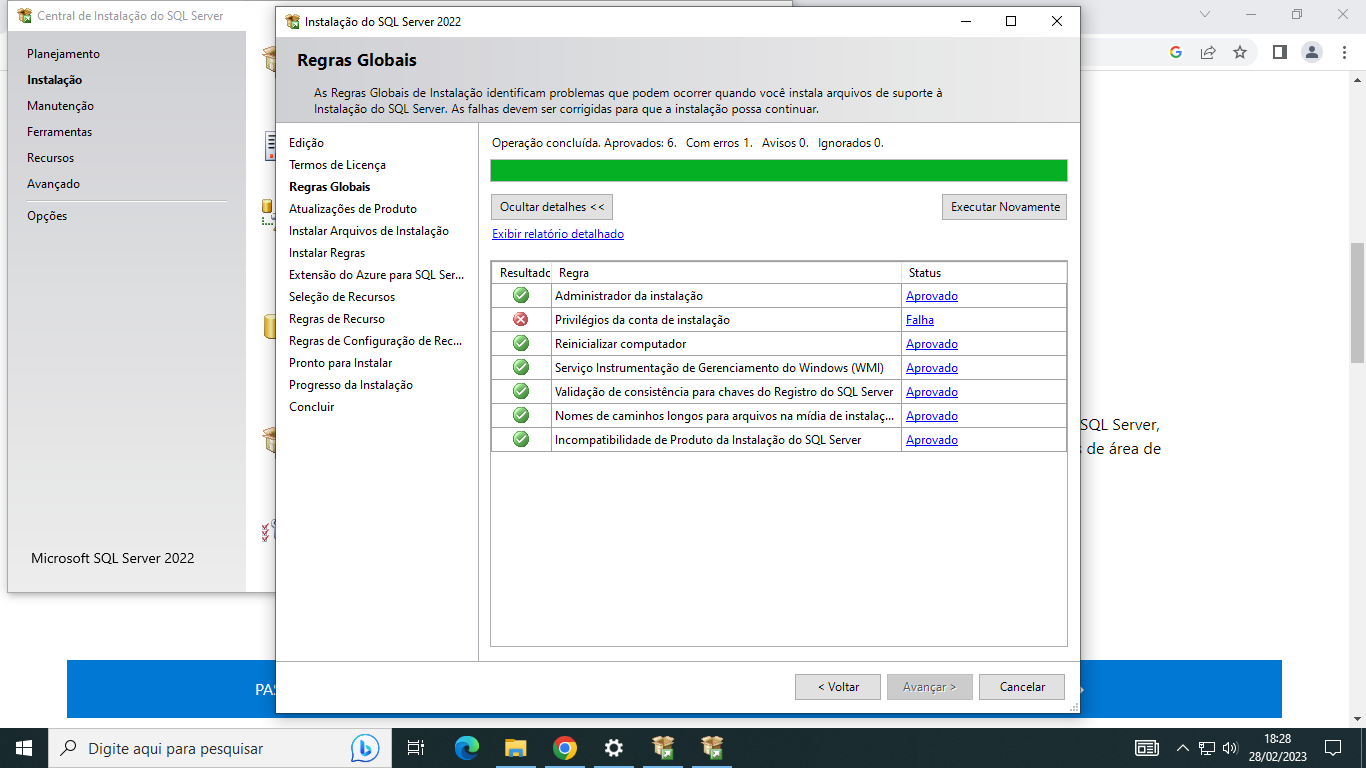Image resolution: width=1366 pixels, height=768 pixels.
Task: Open Falha status link
Action: pos(920,320)
